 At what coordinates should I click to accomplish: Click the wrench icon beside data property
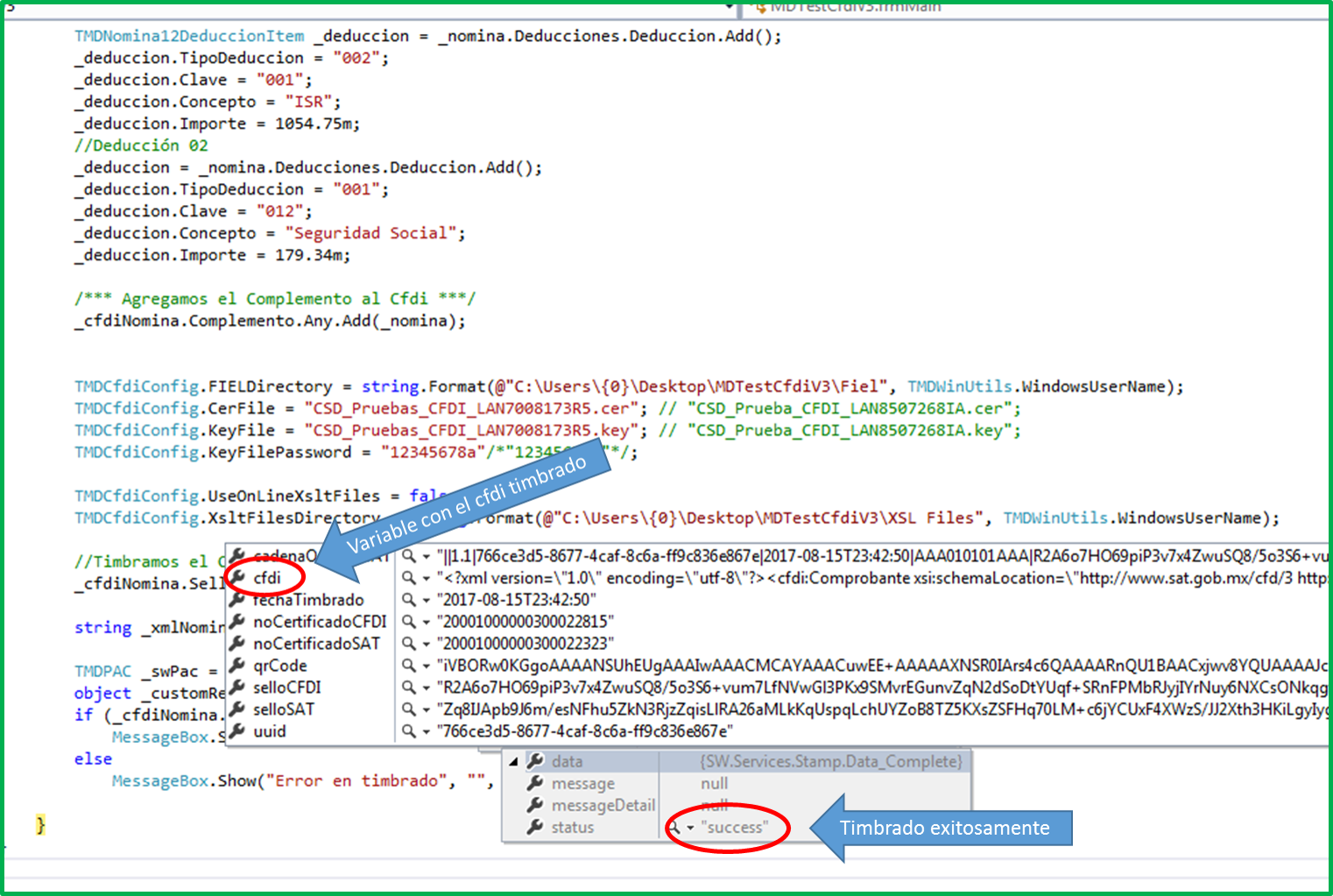(x=535, y=761)
